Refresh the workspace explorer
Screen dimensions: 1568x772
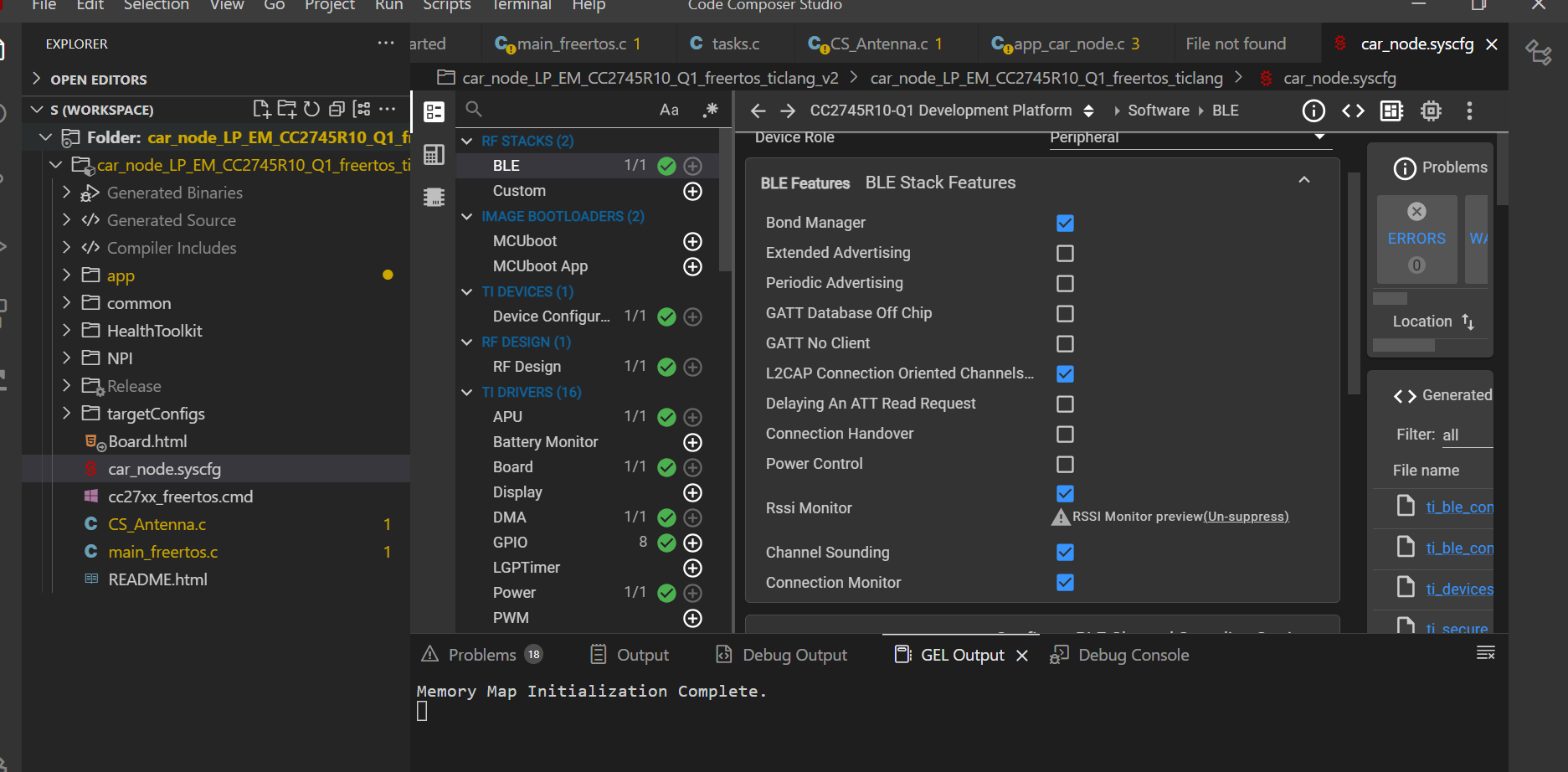tap(311, 109)
